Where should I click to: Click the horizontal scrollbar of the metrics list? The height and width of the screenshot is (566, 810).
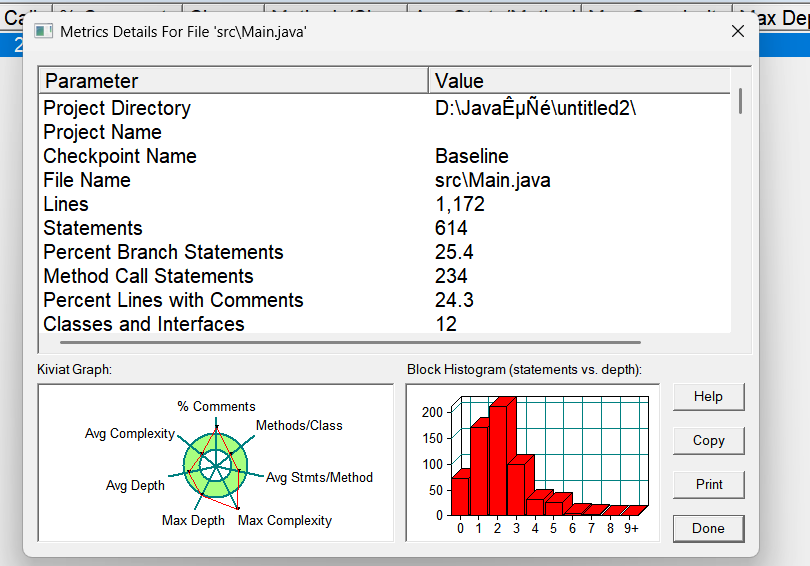350,342
